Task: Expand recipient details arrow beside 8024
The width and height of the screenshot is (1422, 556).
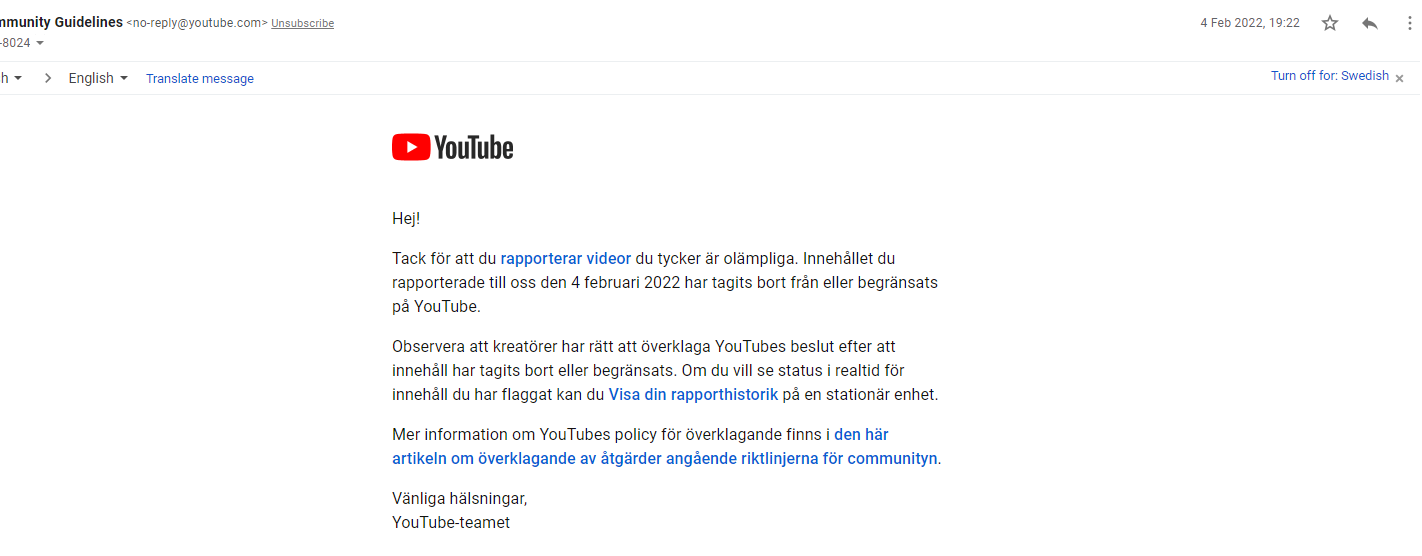Action: pos(40,43)
